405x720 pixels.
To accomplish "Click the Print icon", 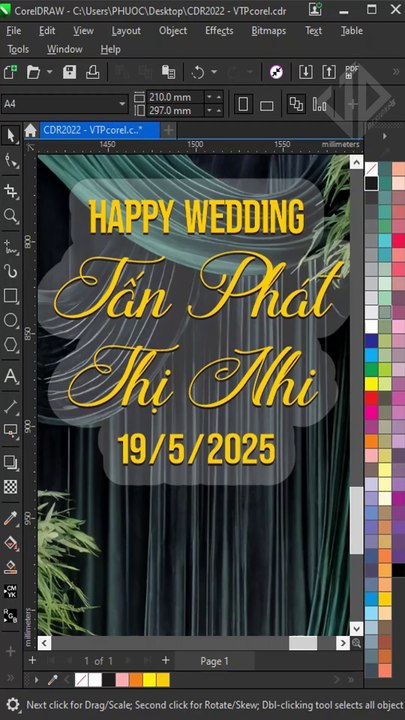I will [x=92, y=72].
